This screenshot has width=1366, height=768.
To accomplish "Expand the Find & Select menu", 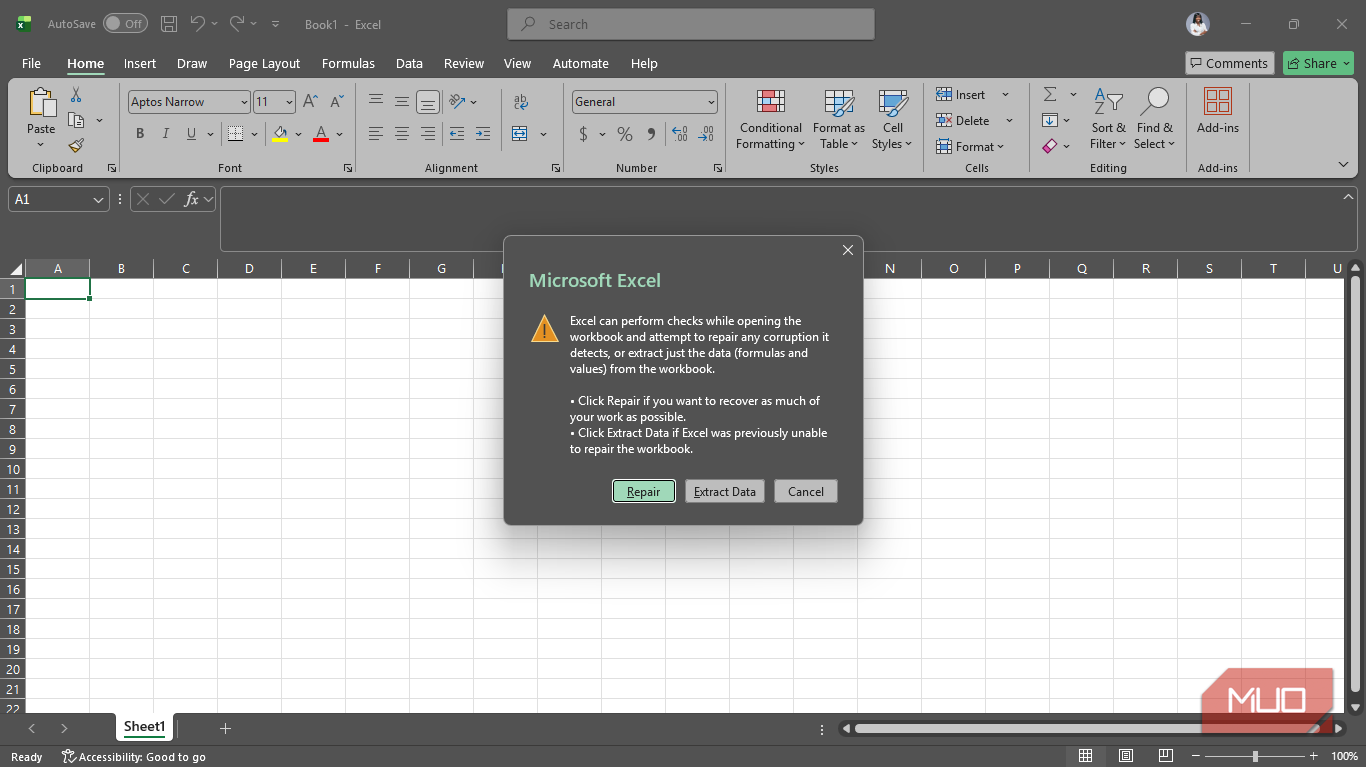I will click(1155, 120).
